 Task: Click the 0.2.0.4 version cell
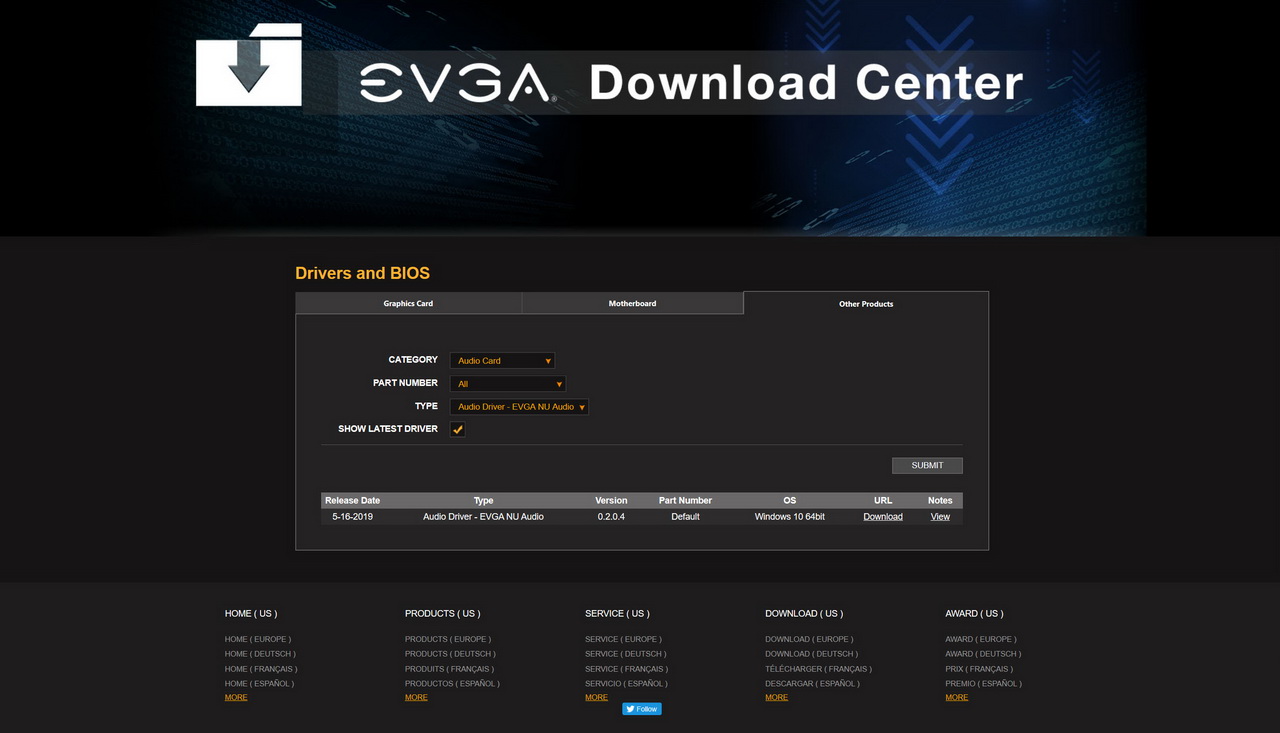click(x=611, y=517)
